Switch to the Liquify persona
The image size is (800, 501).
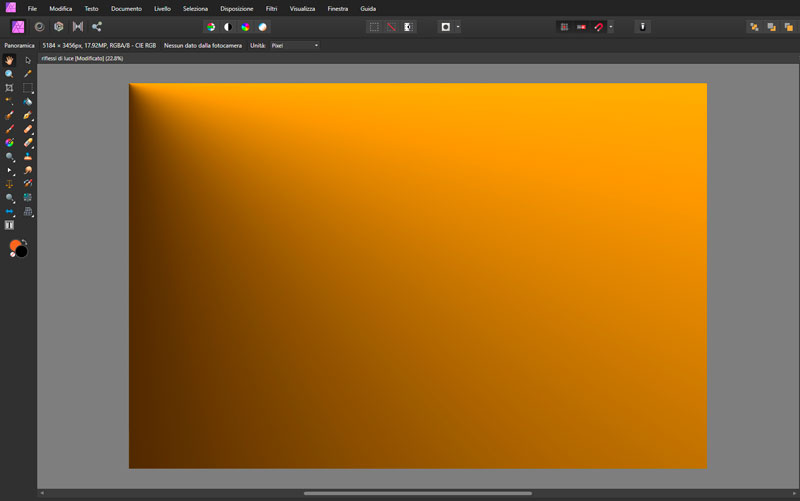(x=39, y=27)
